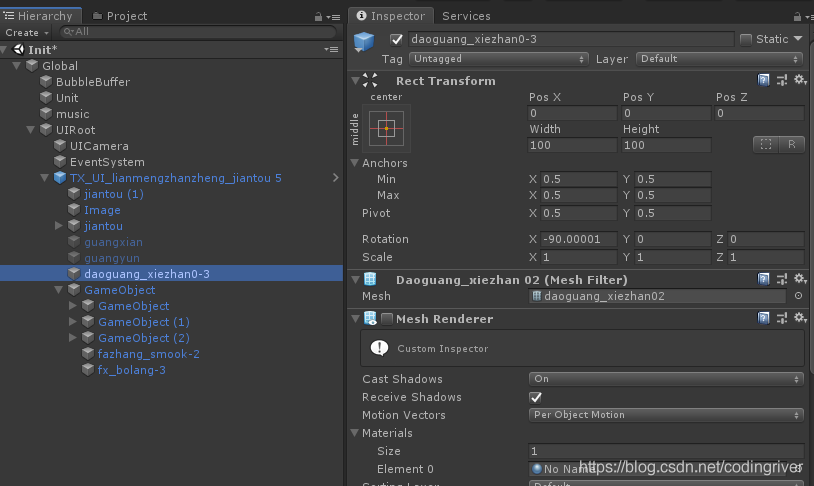This screenshot has width=814, height=486.
Task: Switch to the Services tab
Action: pyautogui.click(x=466, y=16)
